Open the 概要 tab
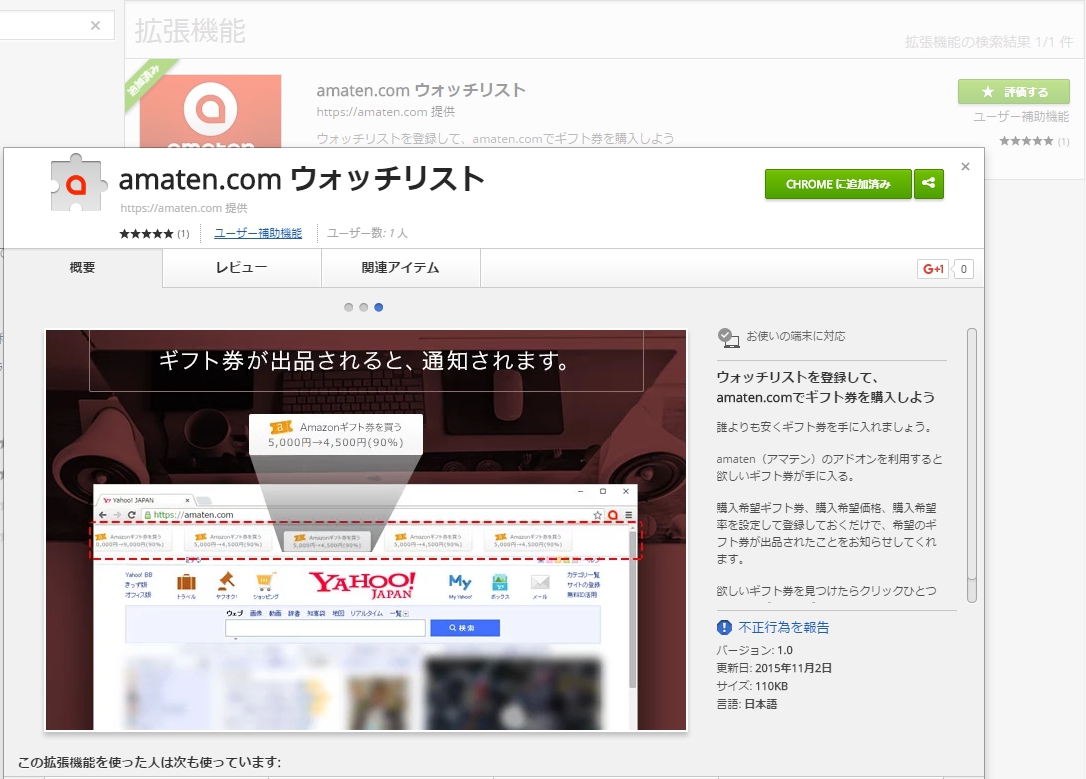 coord(83,268)
